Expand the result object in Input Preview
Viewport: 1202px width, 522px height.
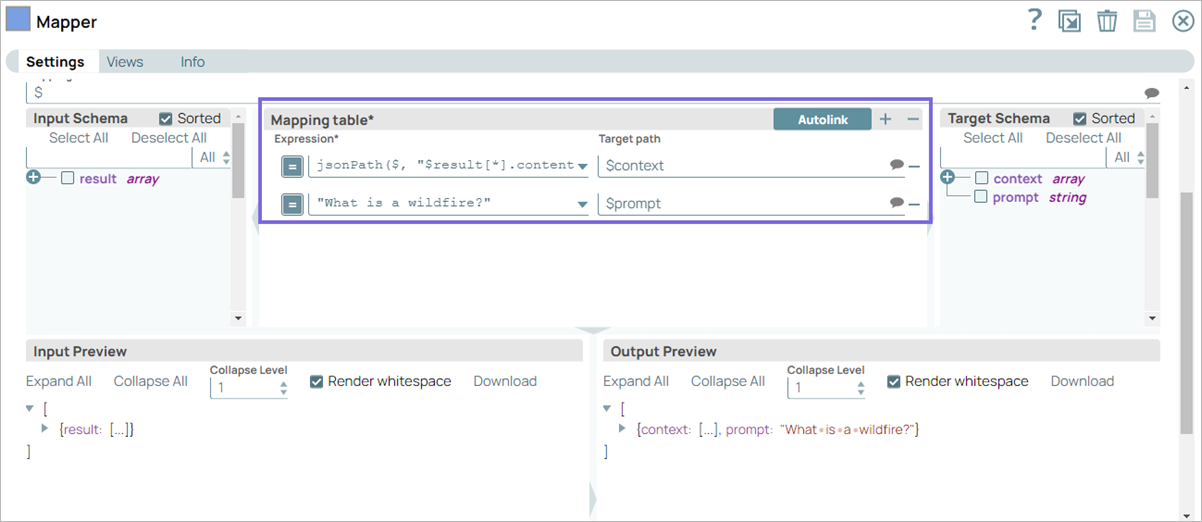coord(44,429)
